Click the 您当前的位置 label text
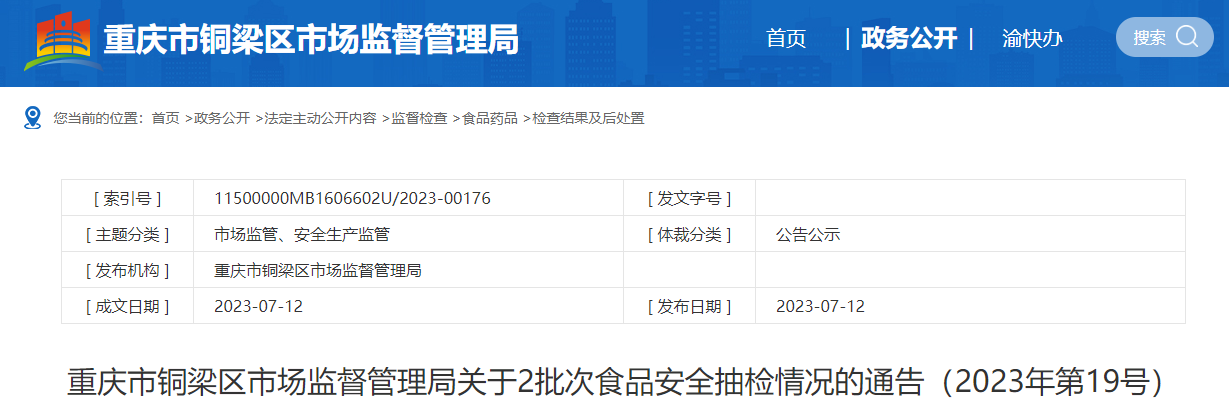 point(98,118)
